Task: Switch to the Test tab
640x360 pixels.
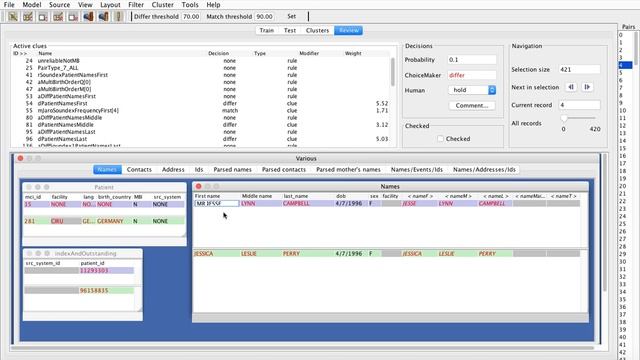Action: (290, 31)
